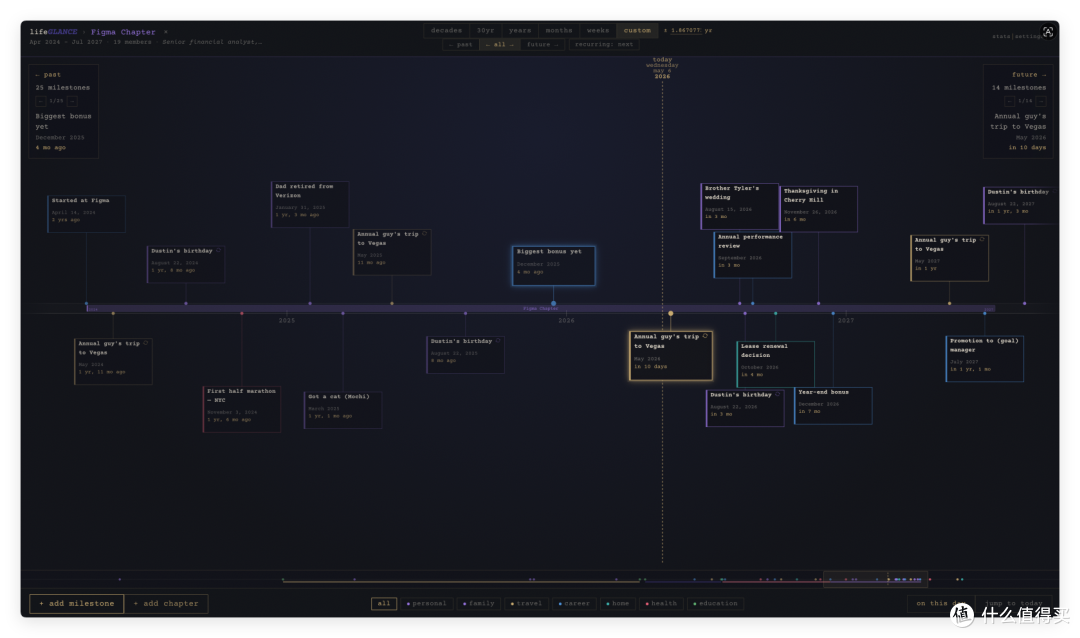Viewport: 1080px width, 638px height.
Task: Toggle the education category filter
Action: (716, 604)
